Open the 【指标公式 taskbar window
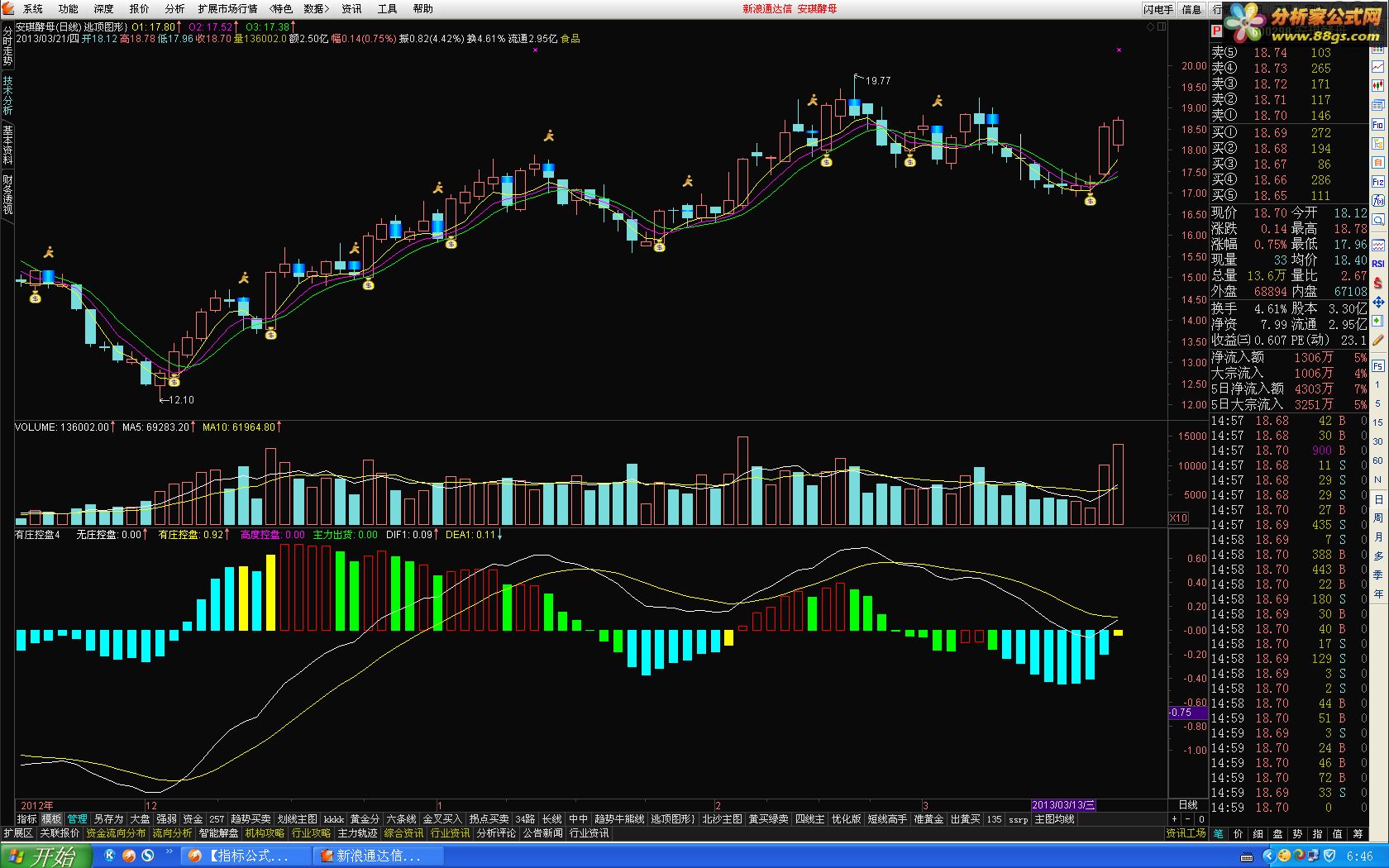 (246, 856)
